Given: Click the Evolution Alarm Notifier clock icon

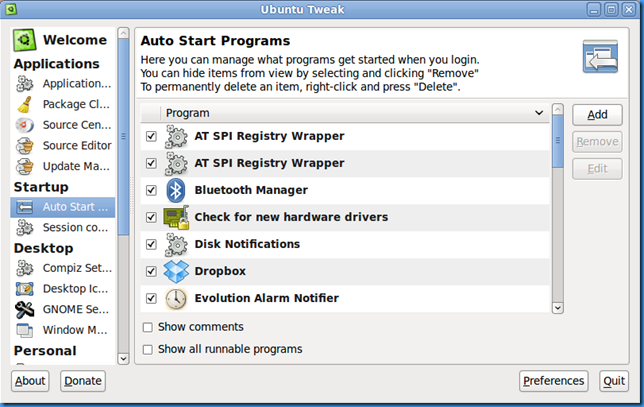Looking at the screenshot, I should pyautogui.click(x=176, y=299).
